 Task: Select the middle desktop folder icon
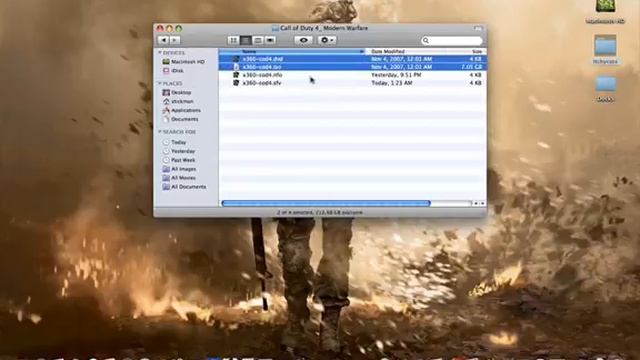[605, 45]
